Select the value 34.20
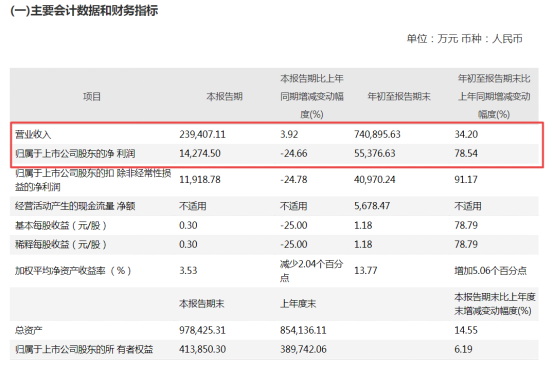Image resolution: width=553 pixels, height=368 pixels. coord(466,134)
